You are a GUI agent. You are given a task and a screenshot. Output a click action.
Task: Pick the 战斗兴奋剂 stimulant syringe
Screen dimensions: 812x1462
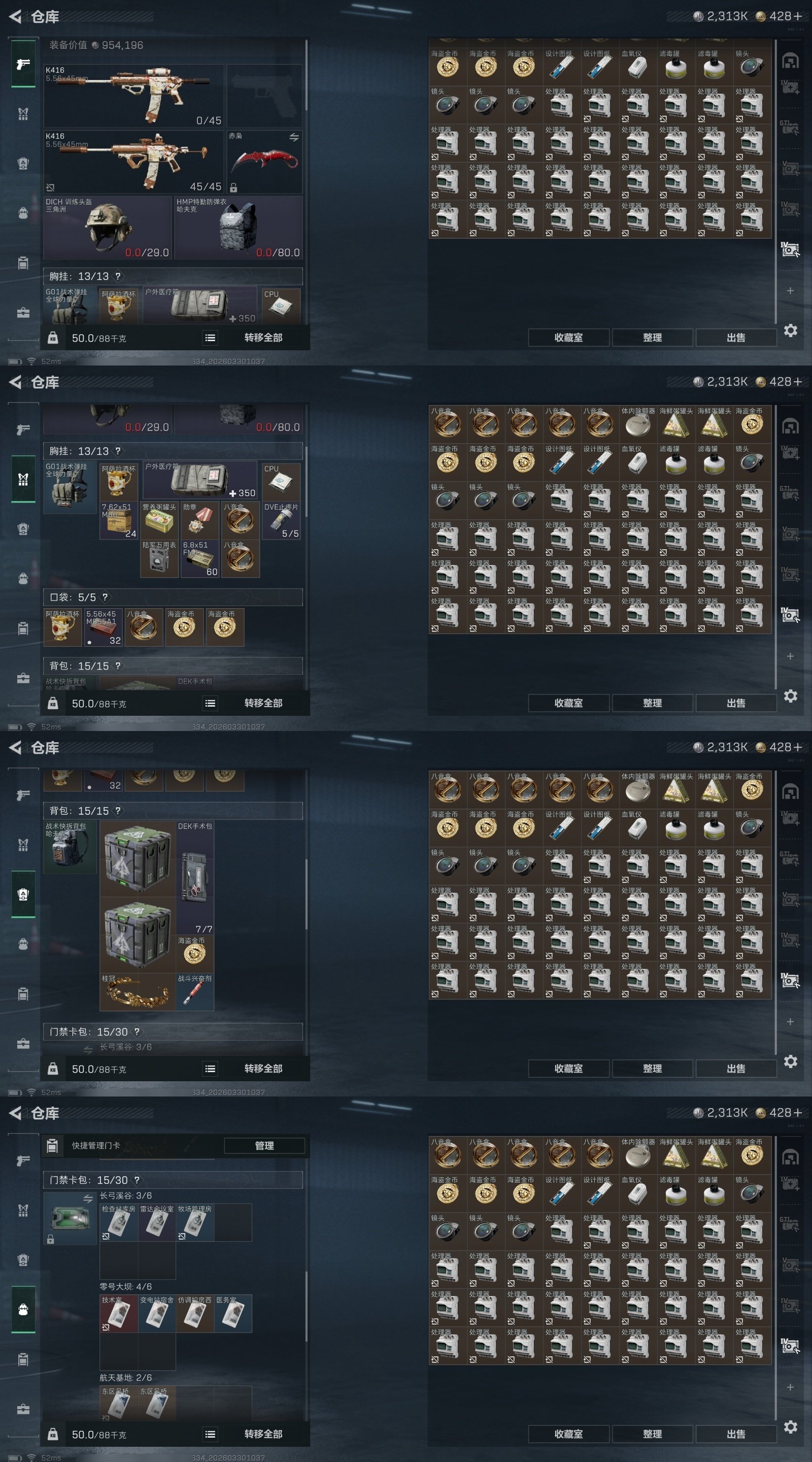point(195,992)
